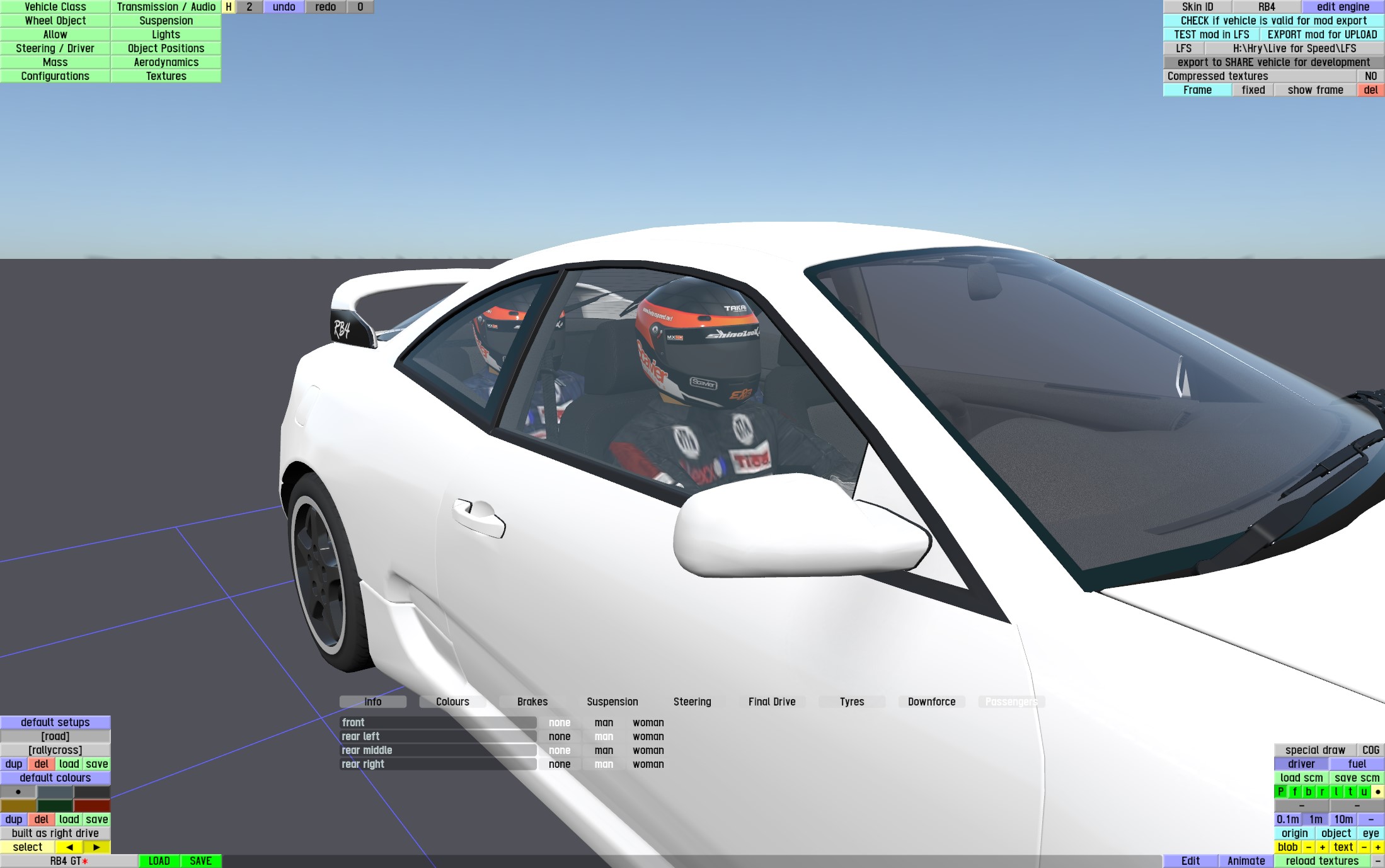Select the P view shortcut button
This screenshot has width=1385, height=868.
click(1280, 792)
